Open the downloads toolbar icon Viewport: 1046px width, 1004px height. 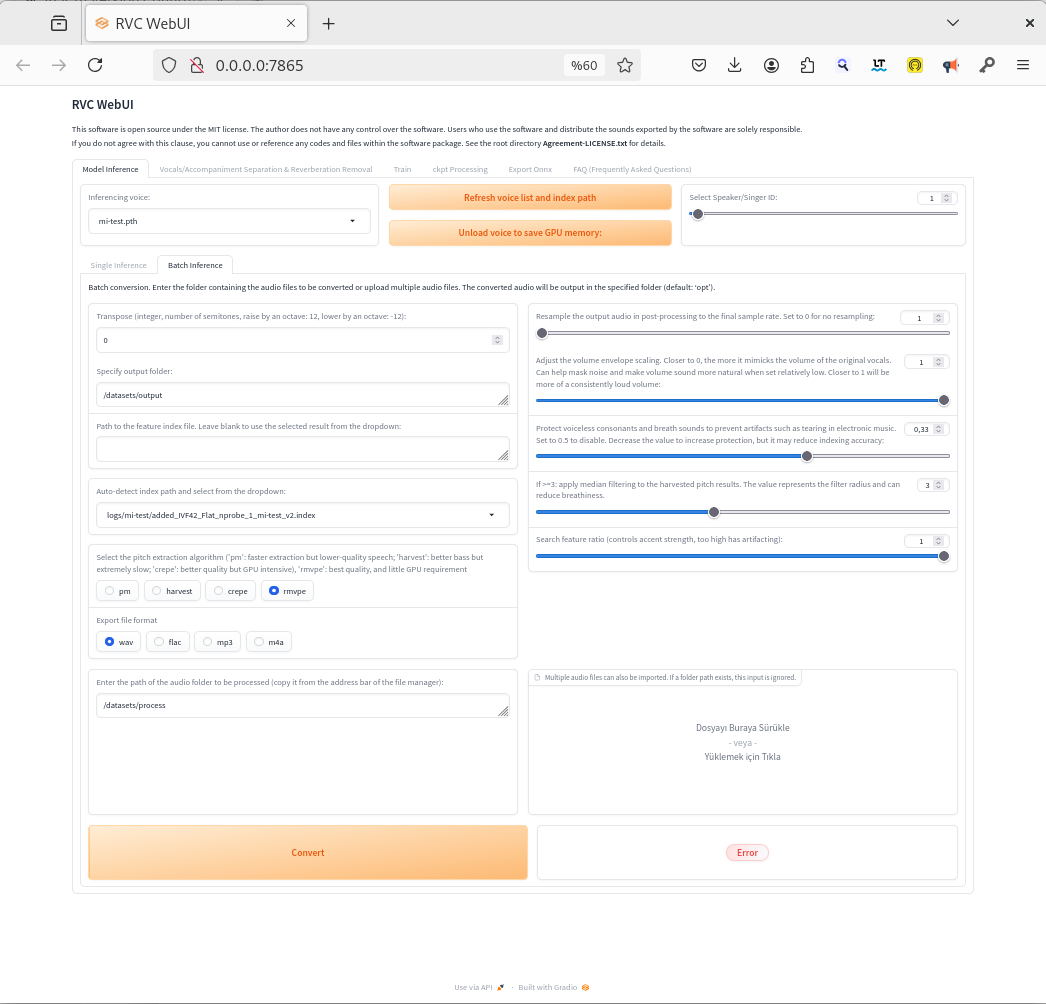734,65
